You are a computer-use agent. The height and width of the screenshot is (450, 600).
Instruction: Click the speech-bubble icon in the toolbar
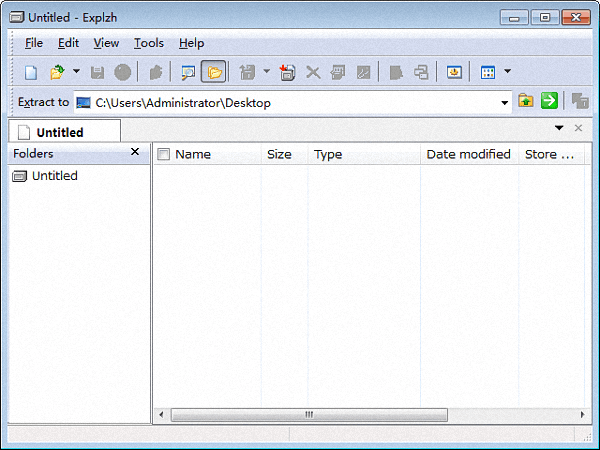pyautogui.click(x=188, y=72)
